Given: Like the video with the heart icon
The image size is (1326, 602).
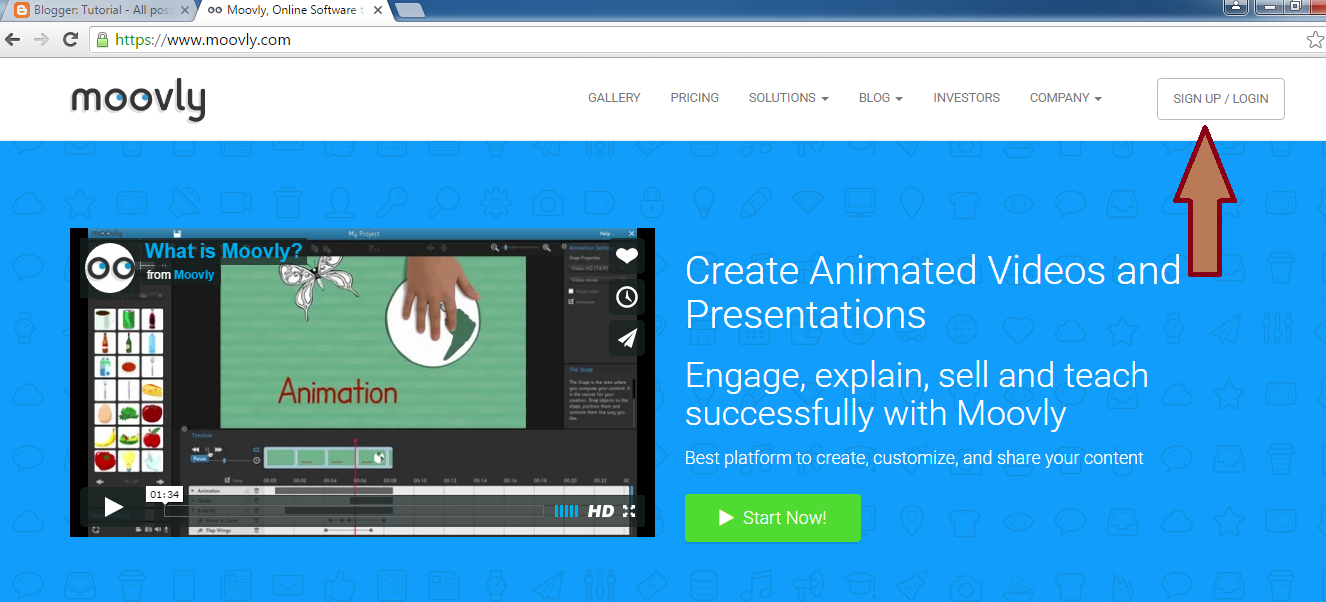Looking at the screenshot, I should [x=627, y=256].
